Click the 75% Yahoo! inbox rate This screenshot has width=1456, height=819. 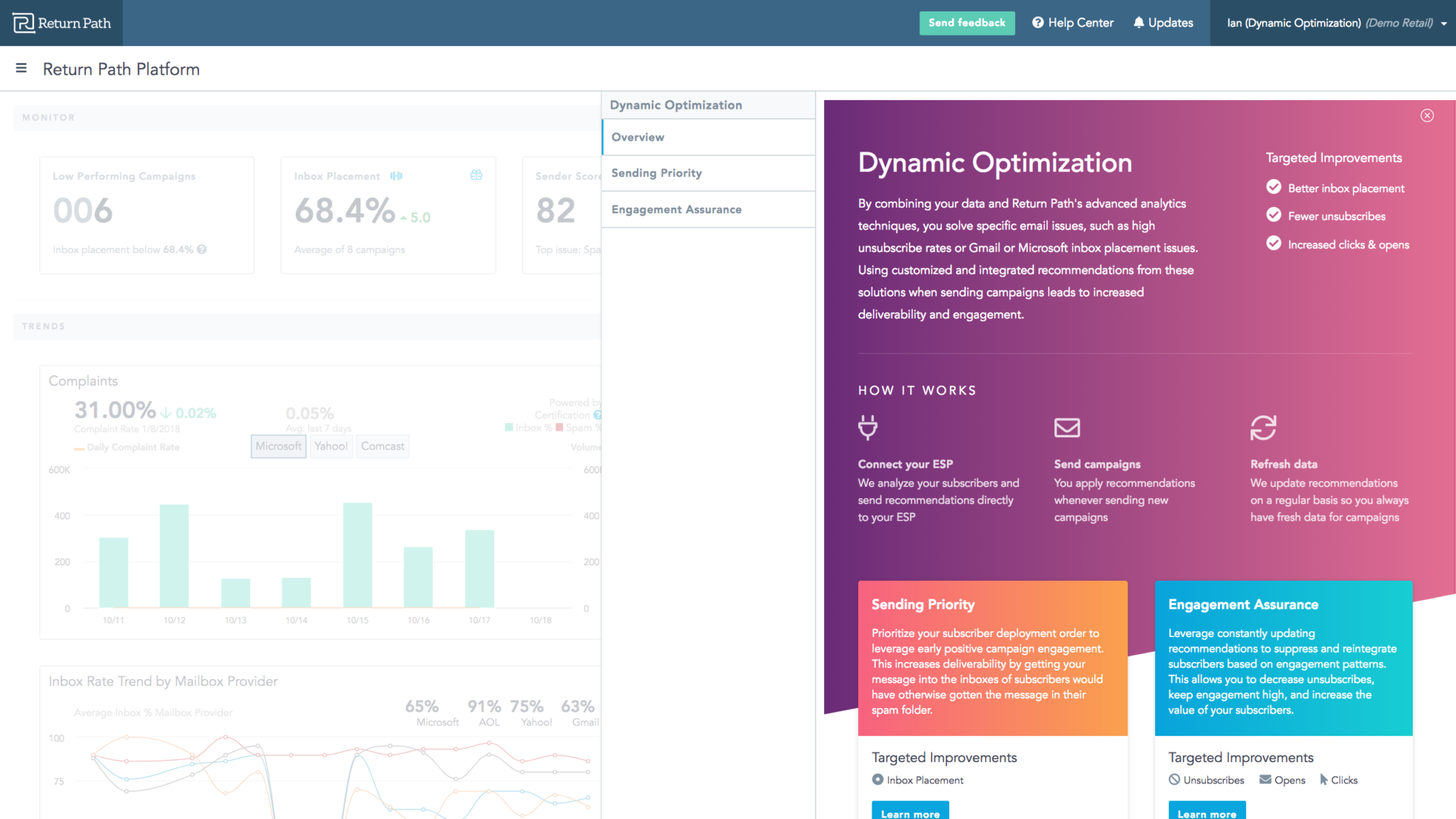pos(527,706)
